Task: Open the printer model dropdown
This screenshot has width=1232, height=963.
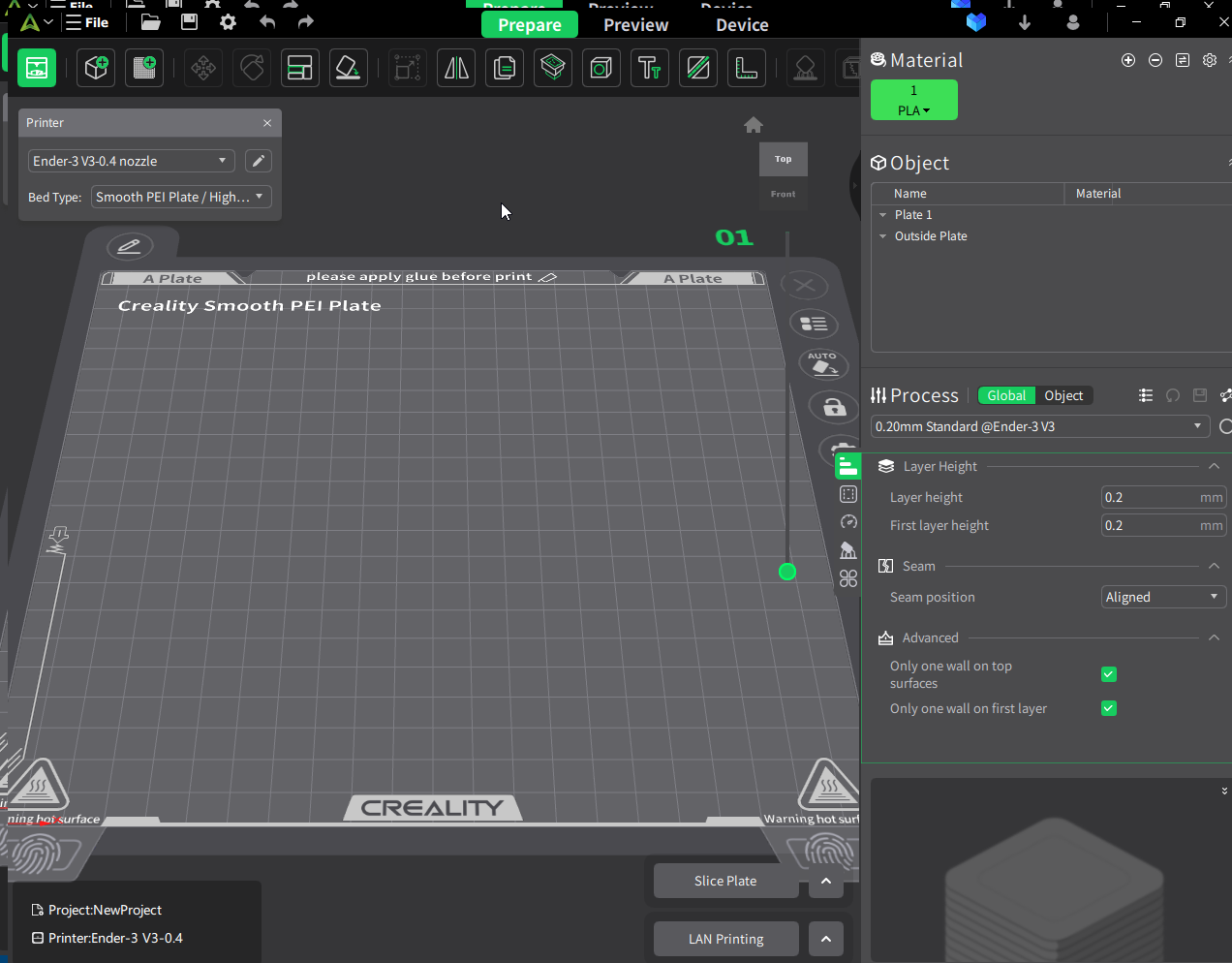Action: click(132, 161)
